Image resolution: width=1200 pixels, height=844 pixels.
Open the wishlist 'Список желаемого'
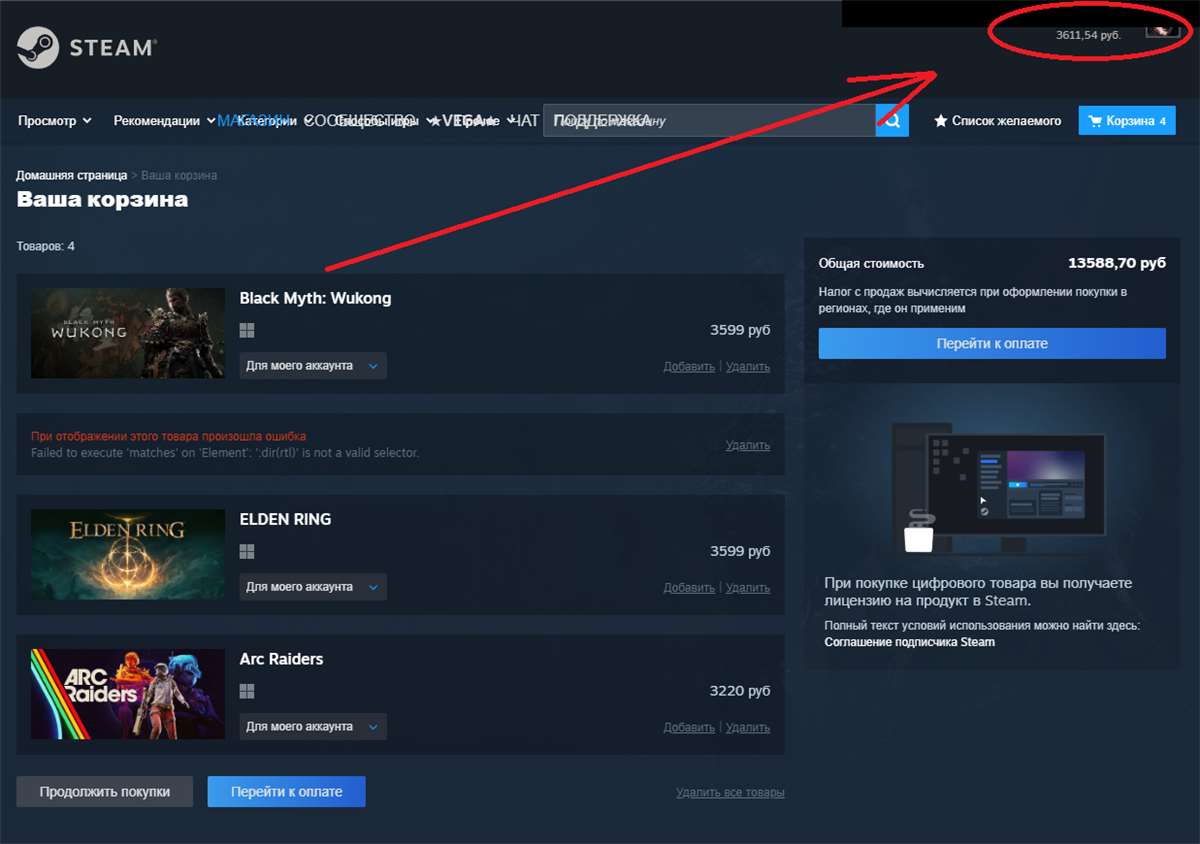pyautogui.click(x=997, y=121)
